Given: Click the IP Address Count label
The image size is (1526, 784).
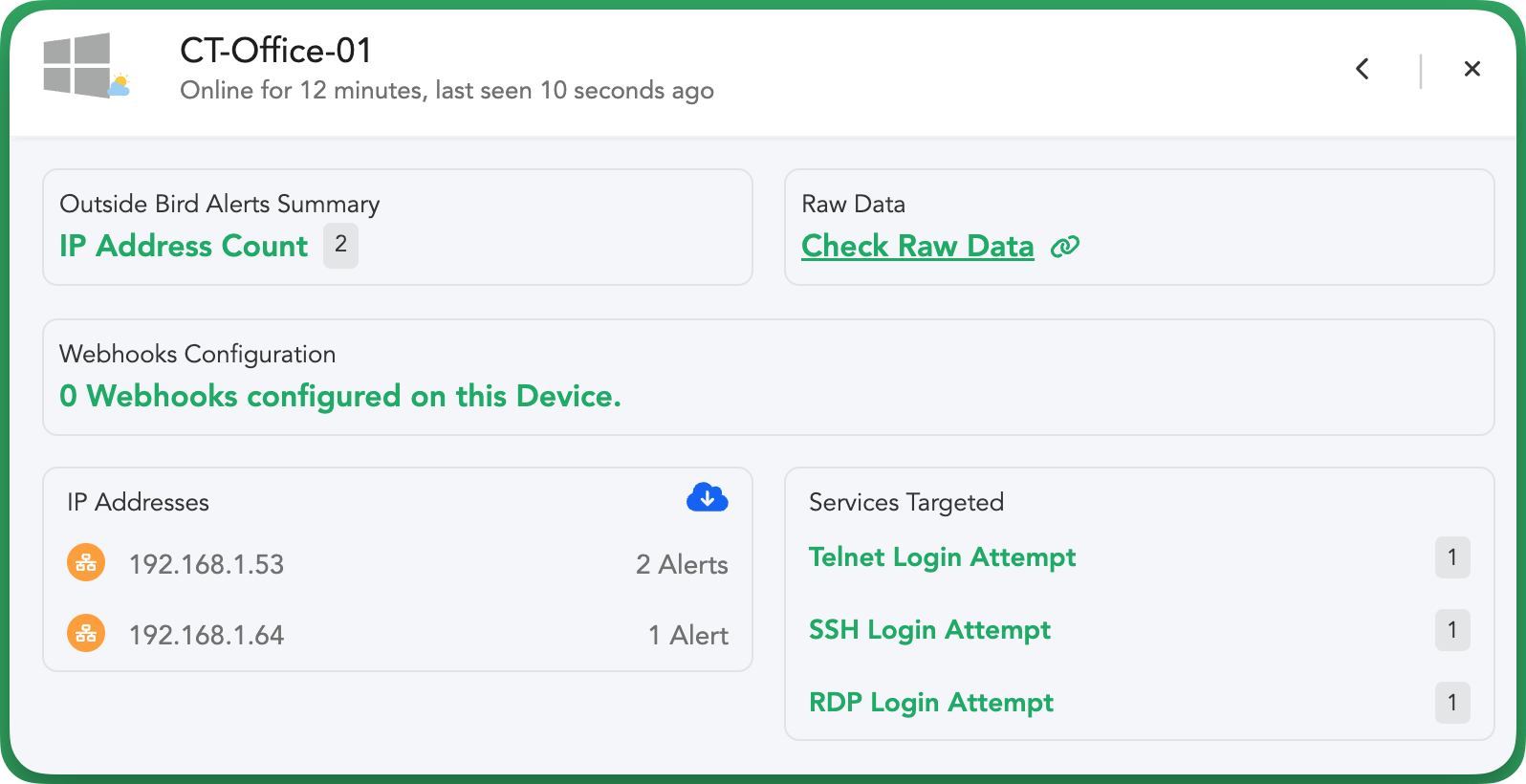Looking at the screenshot, I should click(184, 246).
